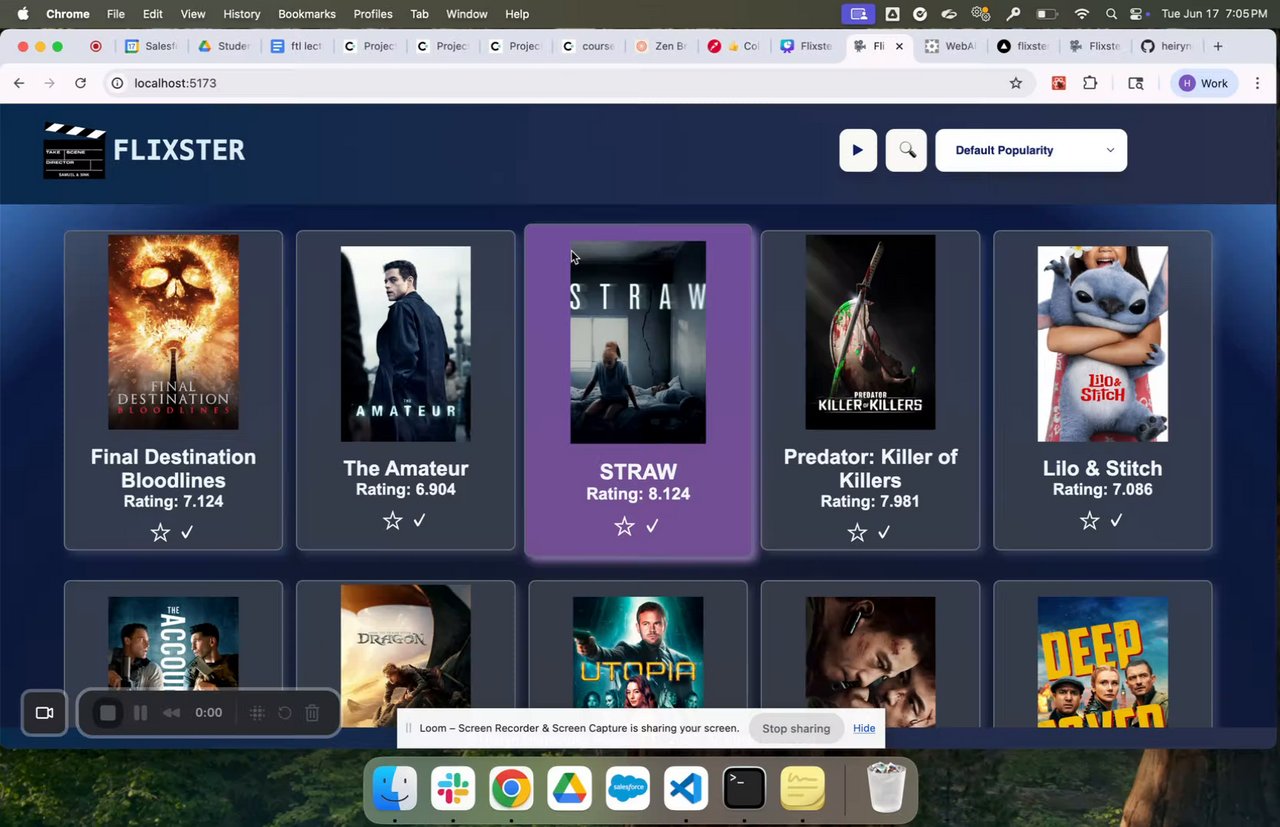1280x827 pixels.
Task: Delete the Loom recording with the trash icon
Action: point(312,713)
